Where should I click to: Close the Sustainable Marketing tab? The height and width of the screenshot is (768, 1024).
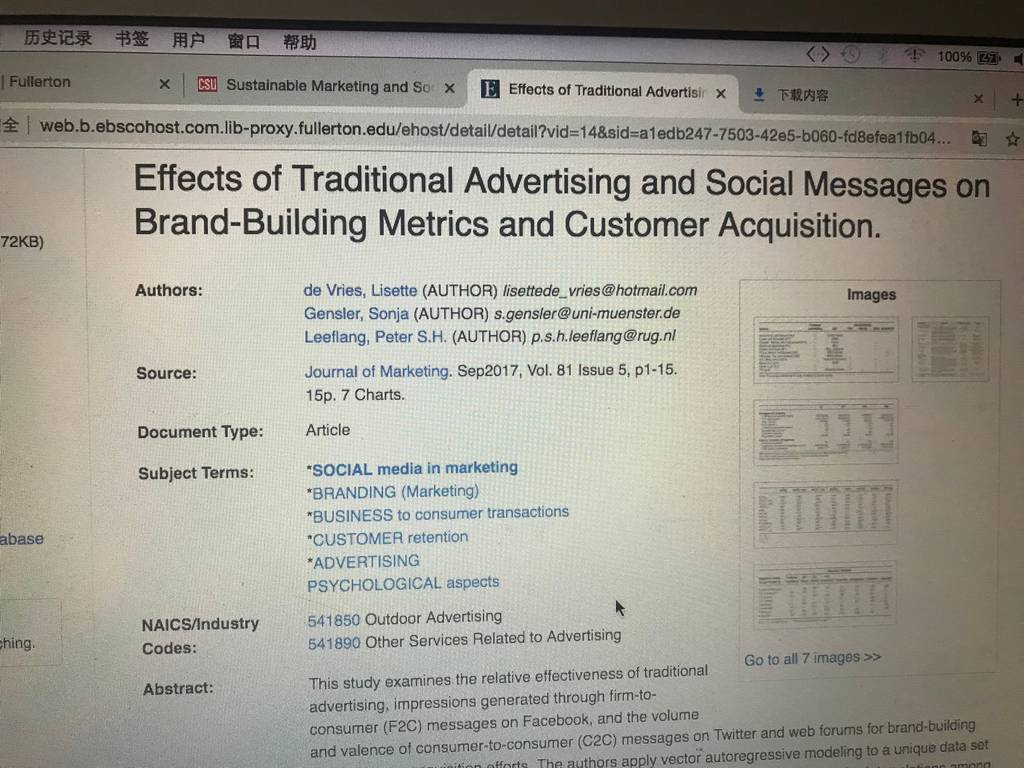(x=450, y=88)
